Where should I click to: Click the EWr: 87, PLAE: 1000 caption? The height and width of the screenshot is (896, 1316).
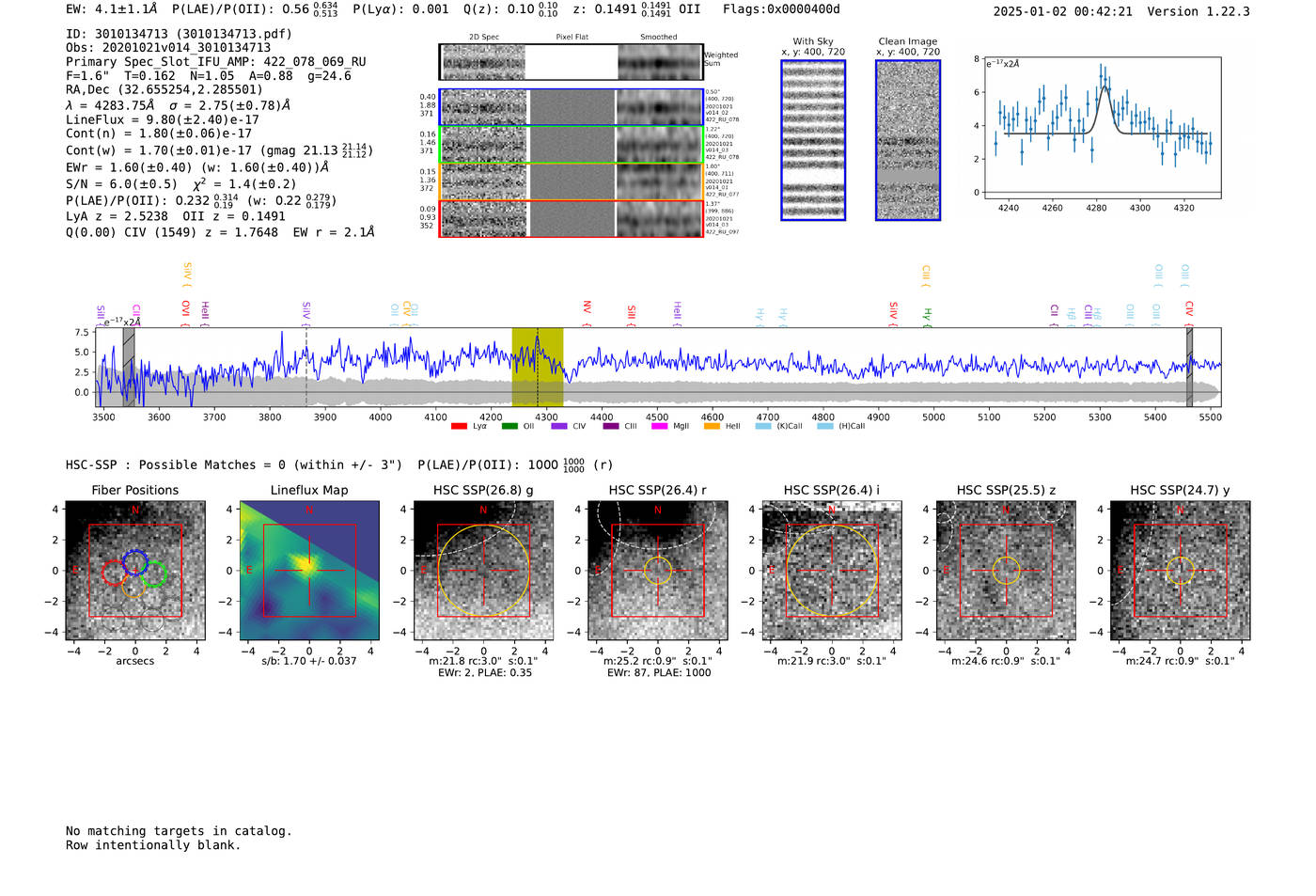coord(659,673)
